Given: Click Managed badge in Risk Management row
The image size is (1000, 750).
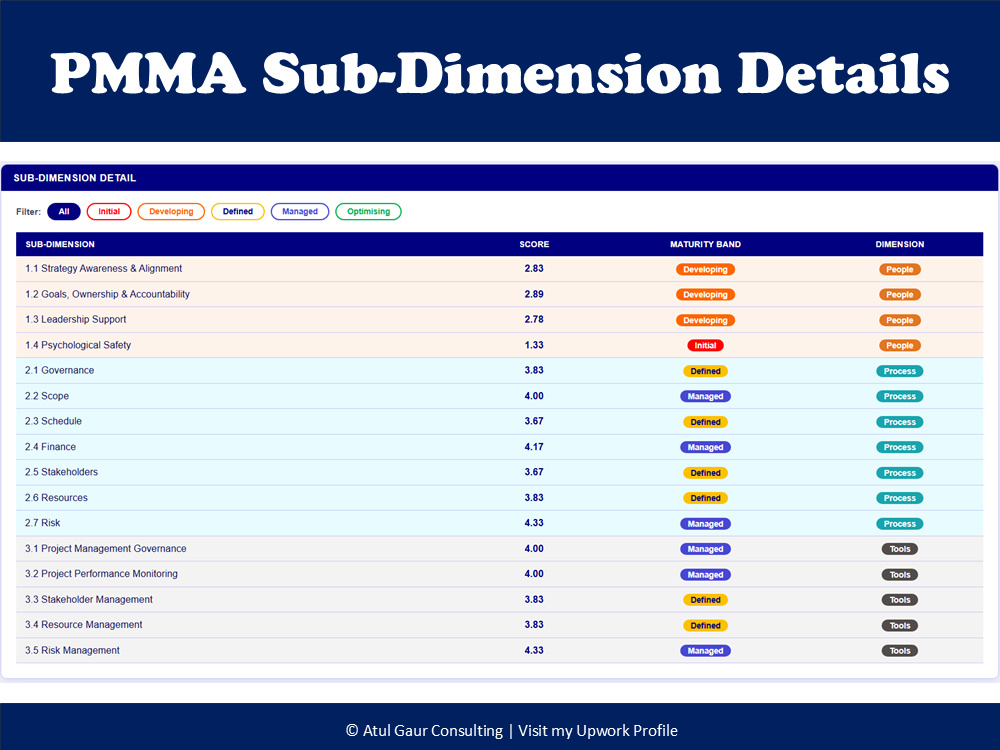Looking at the screenshot, I should 705,651.
